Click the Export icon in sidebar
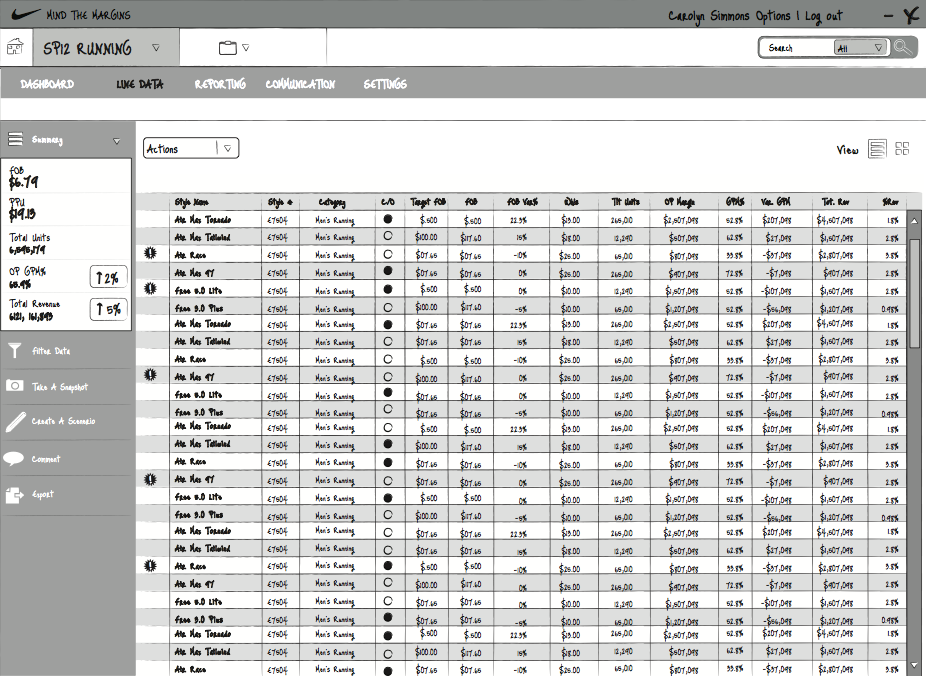The height and width of the screenshot is (676, 926). (x=14, y=495)
